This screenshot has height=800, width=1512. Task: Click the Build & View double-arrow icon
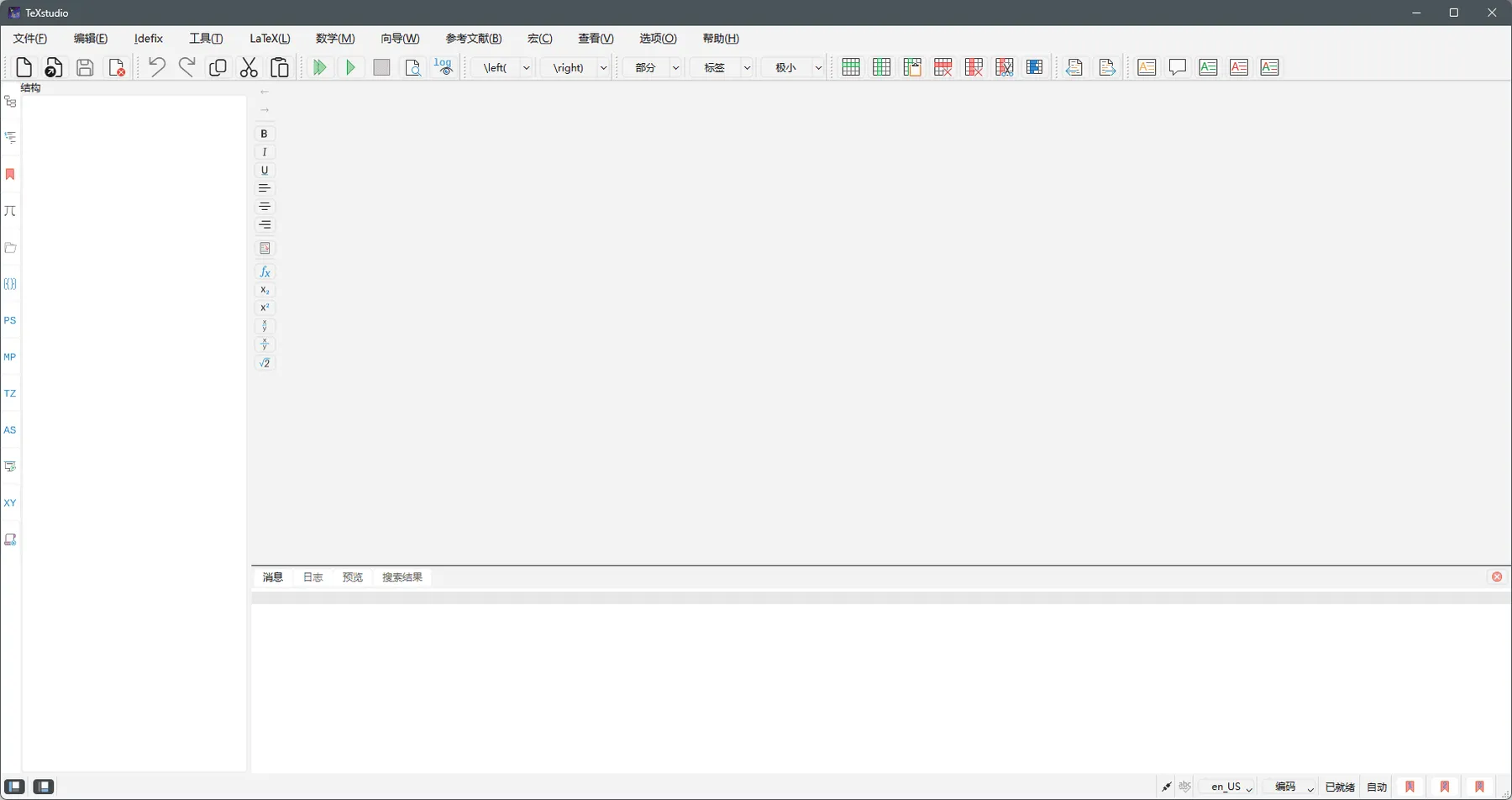(319, 67)
